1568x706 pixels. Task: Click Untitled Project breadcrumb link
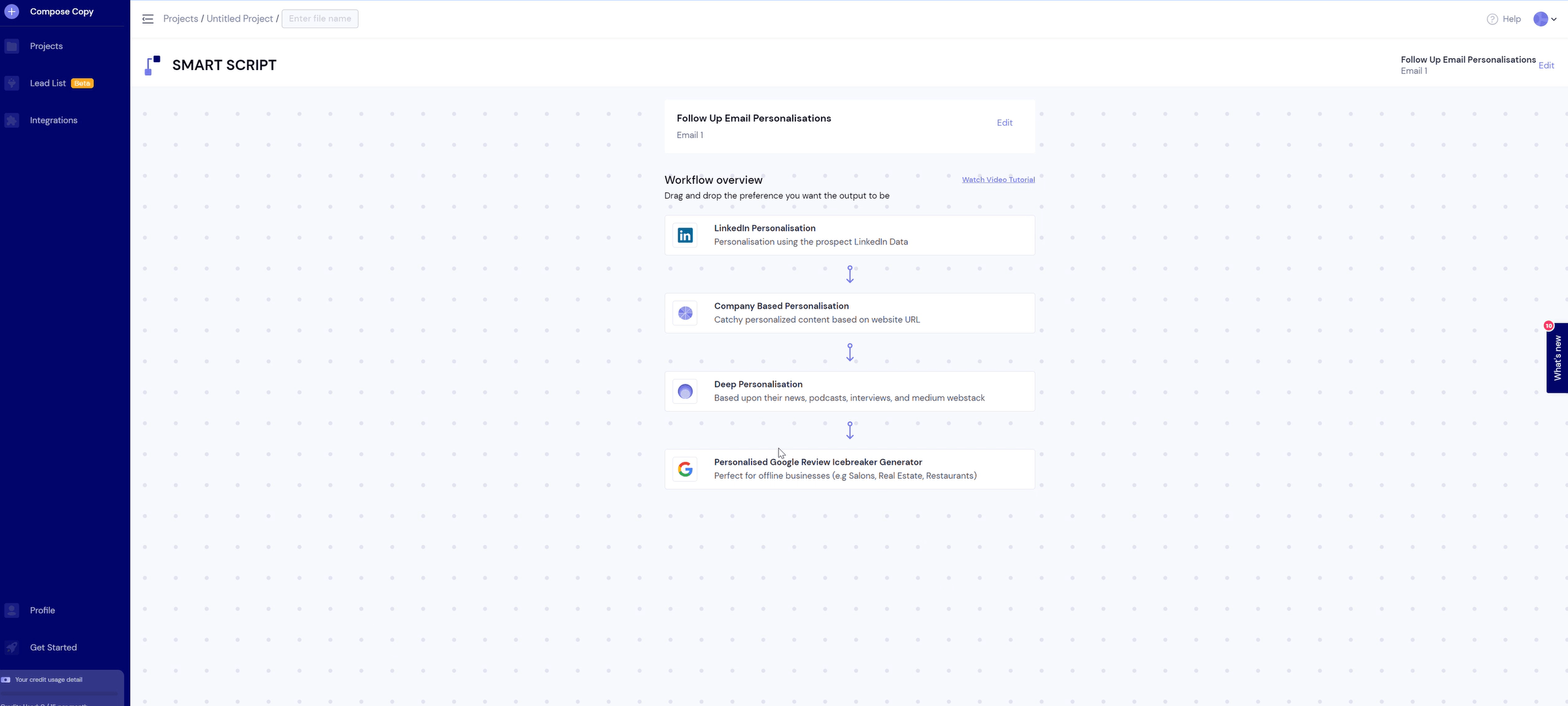239,18
